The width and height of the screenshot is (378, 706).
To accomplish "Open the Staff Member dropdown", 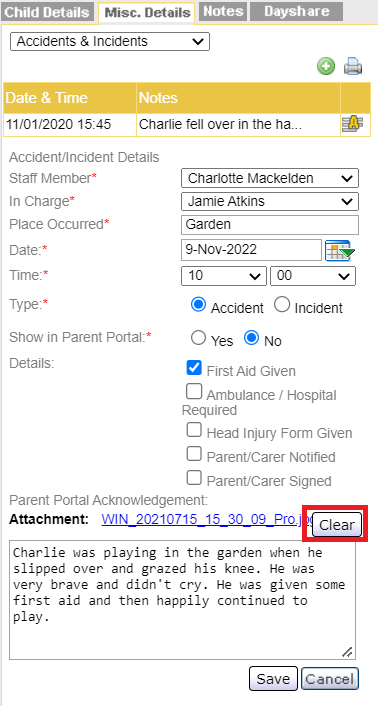I will tap(270, 178).
